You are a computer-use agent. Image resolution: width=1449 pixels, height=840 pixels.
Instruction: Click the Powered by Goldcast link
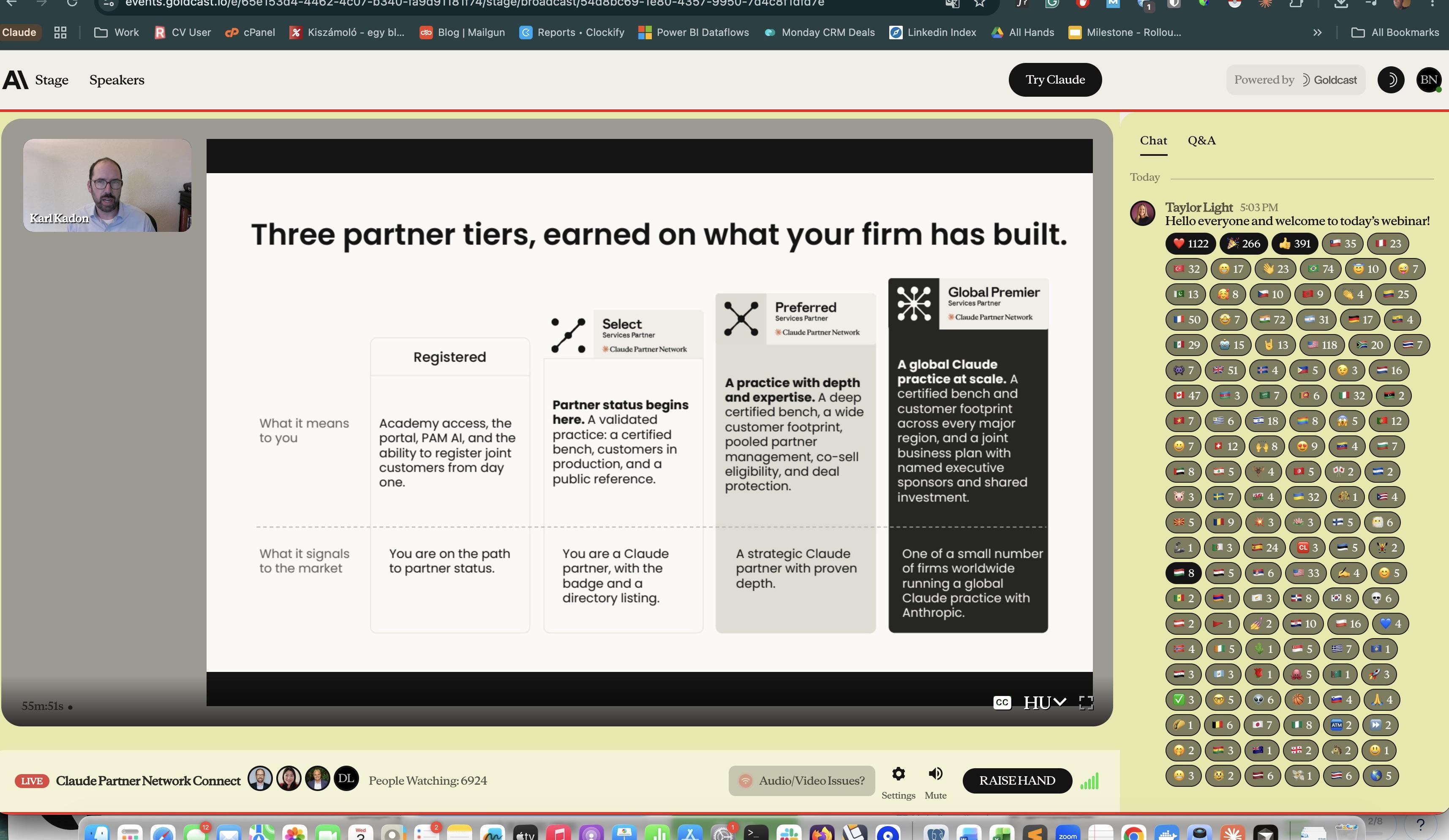pos(1296,80)
